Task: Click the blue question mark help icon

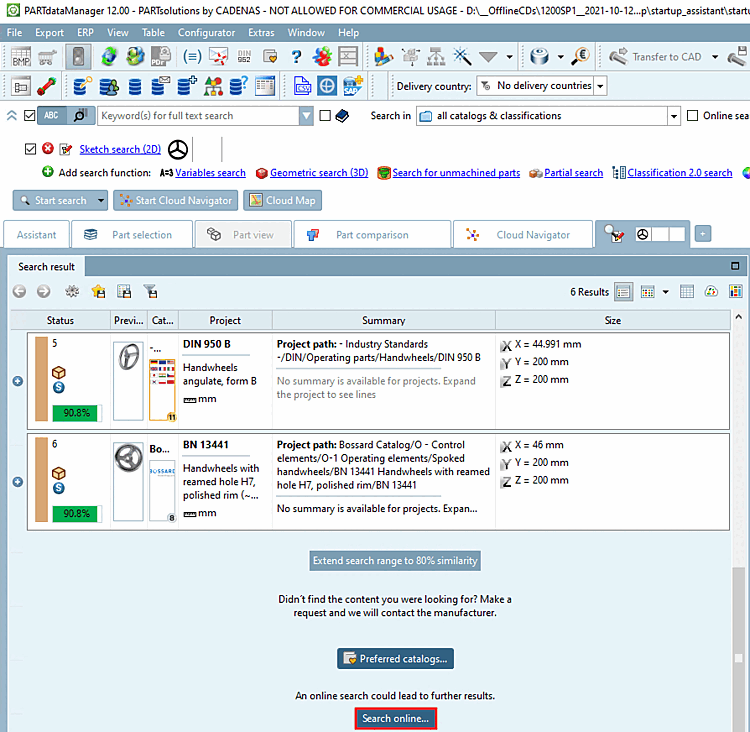Action: click(x=297, y=57)
